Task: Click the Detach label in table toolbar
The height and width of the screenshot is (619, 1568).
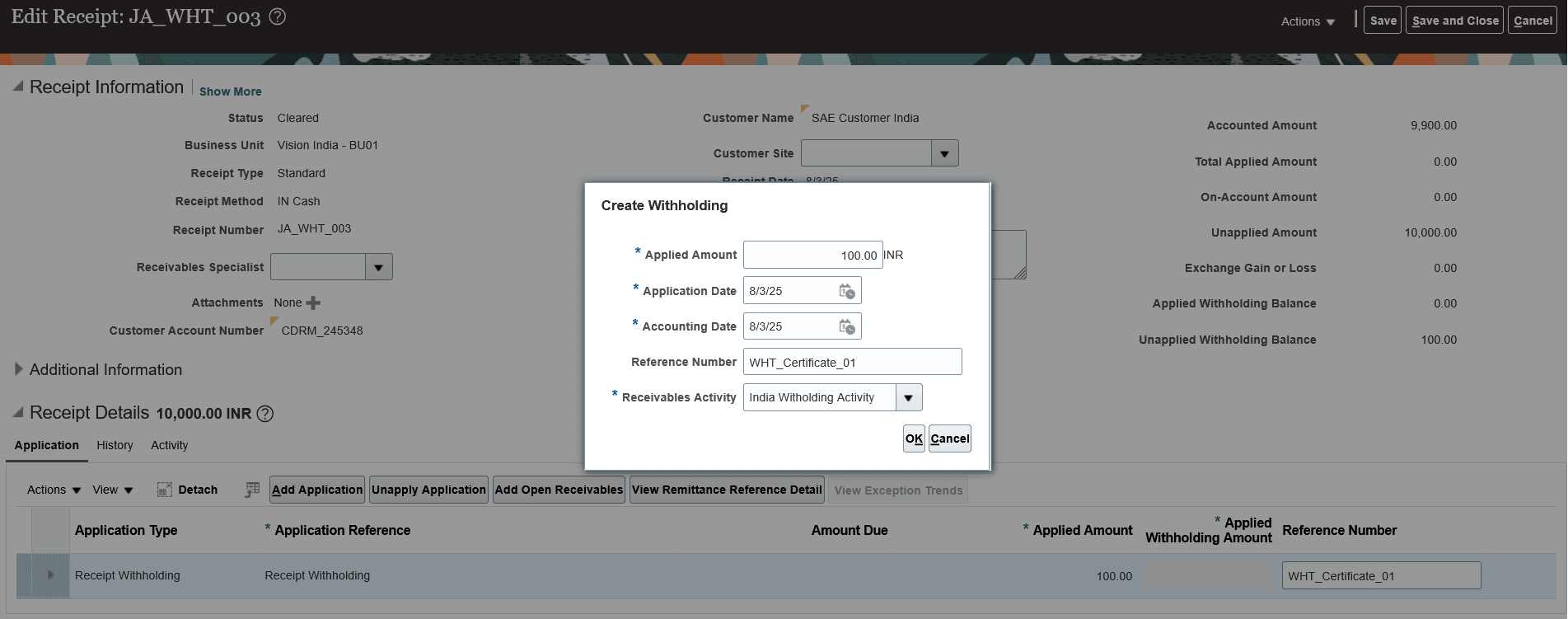Action: coord(198,490)
